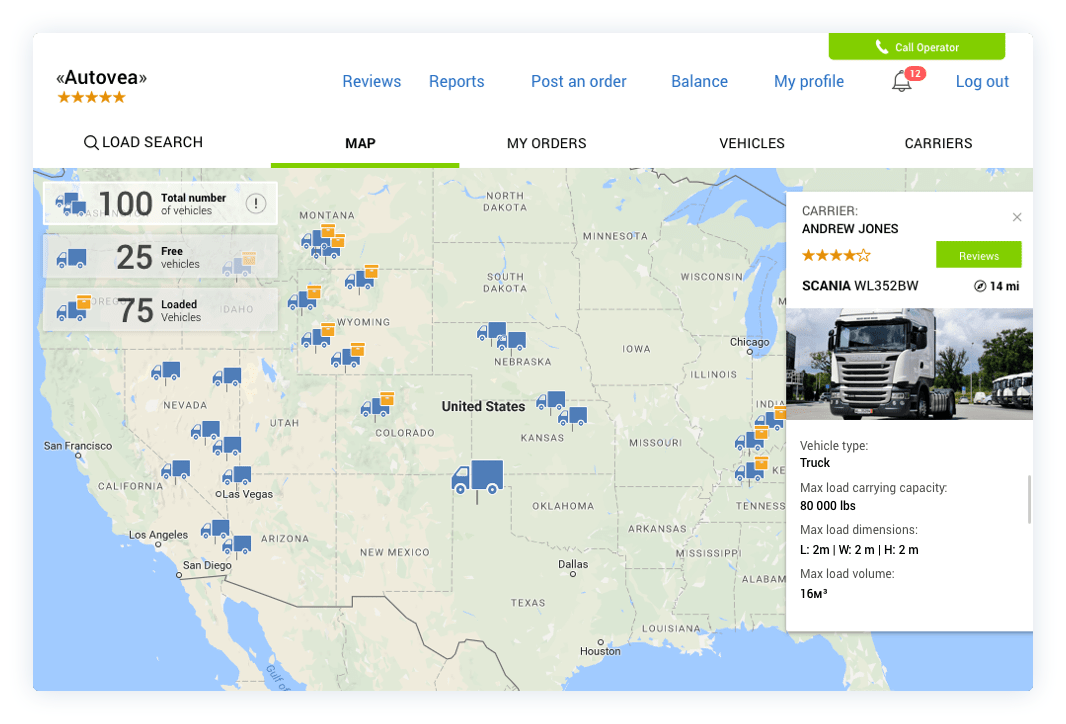This screenshot has width=1066, height=724.
Task: Open the My Orders tab
Action: point(547,143)
